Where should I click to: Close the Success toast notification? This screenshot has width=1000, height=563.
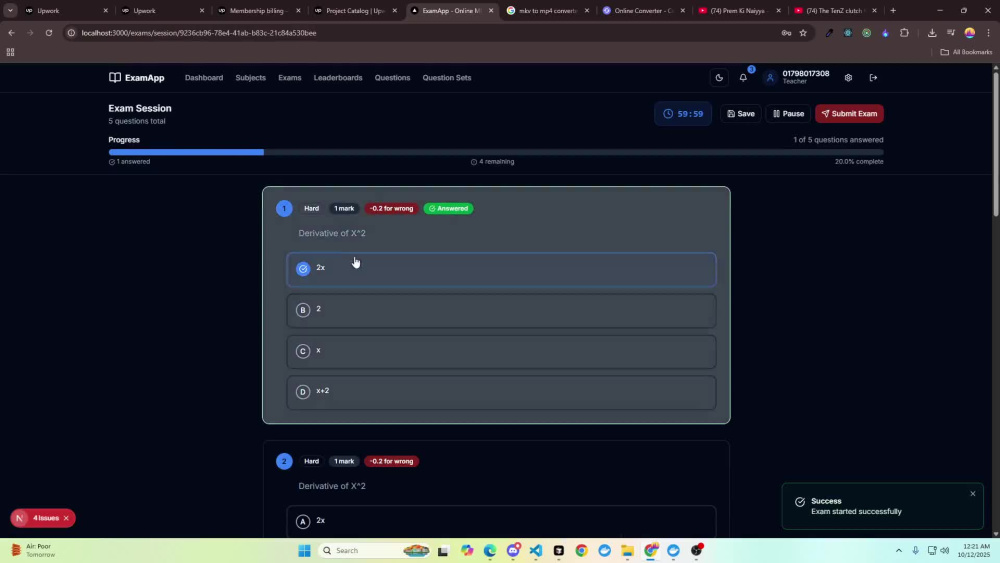(973, 494)
